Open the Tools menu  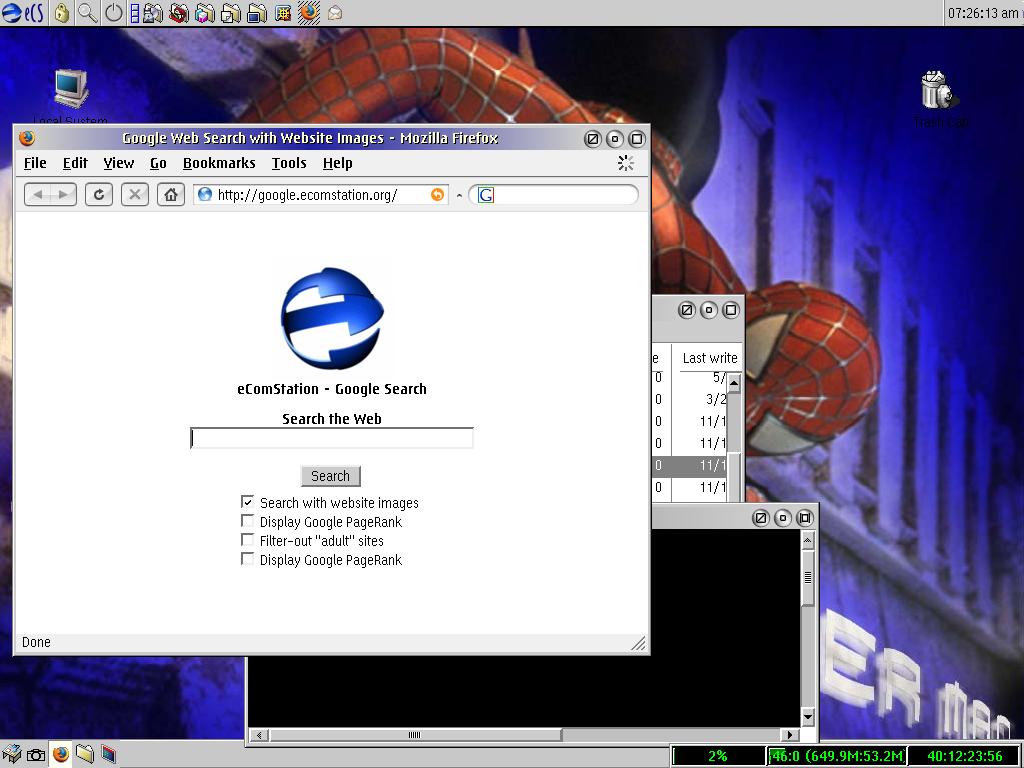tap(289, 163)
